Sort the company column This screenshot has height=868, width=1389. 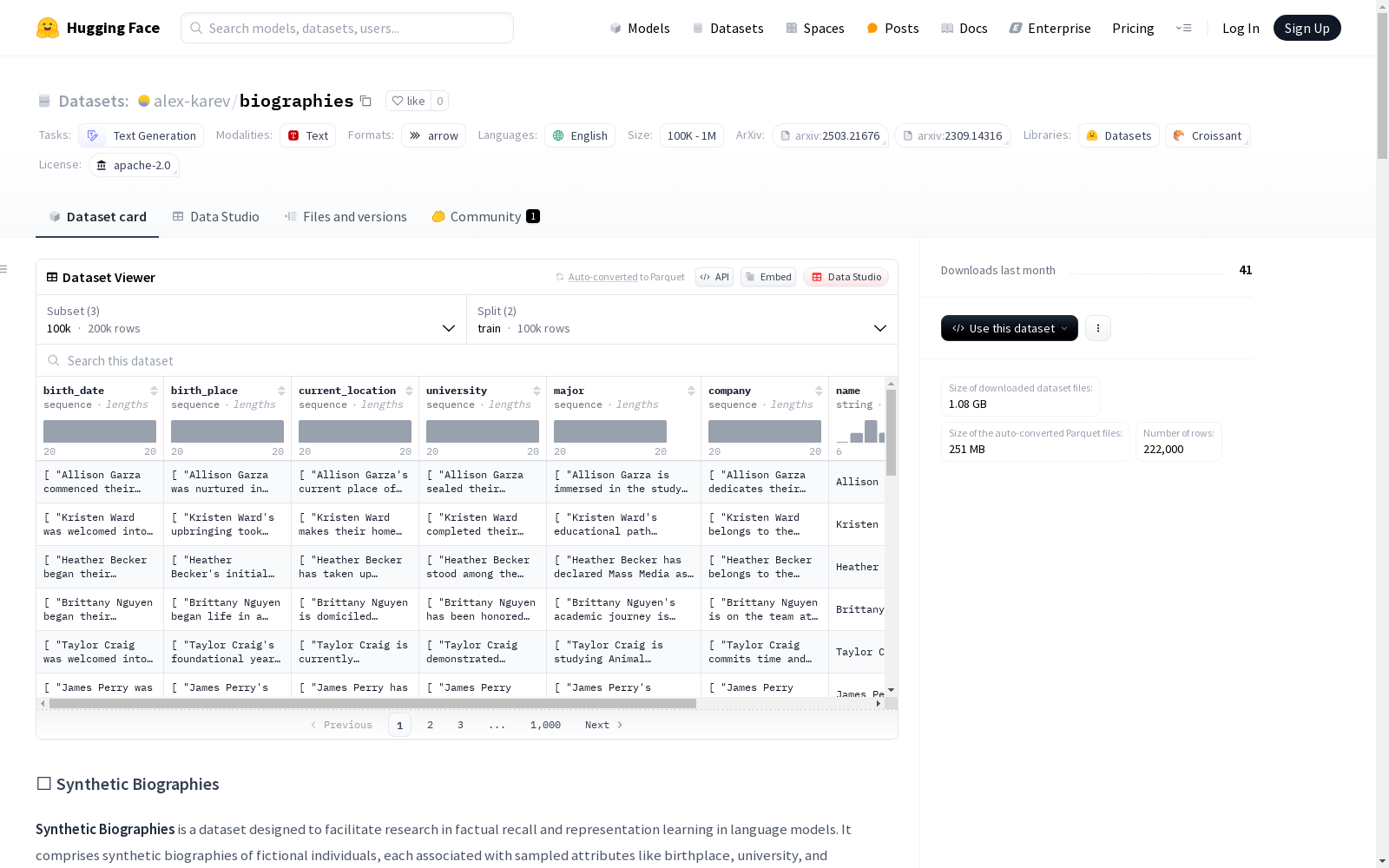[x=819, y=391]
